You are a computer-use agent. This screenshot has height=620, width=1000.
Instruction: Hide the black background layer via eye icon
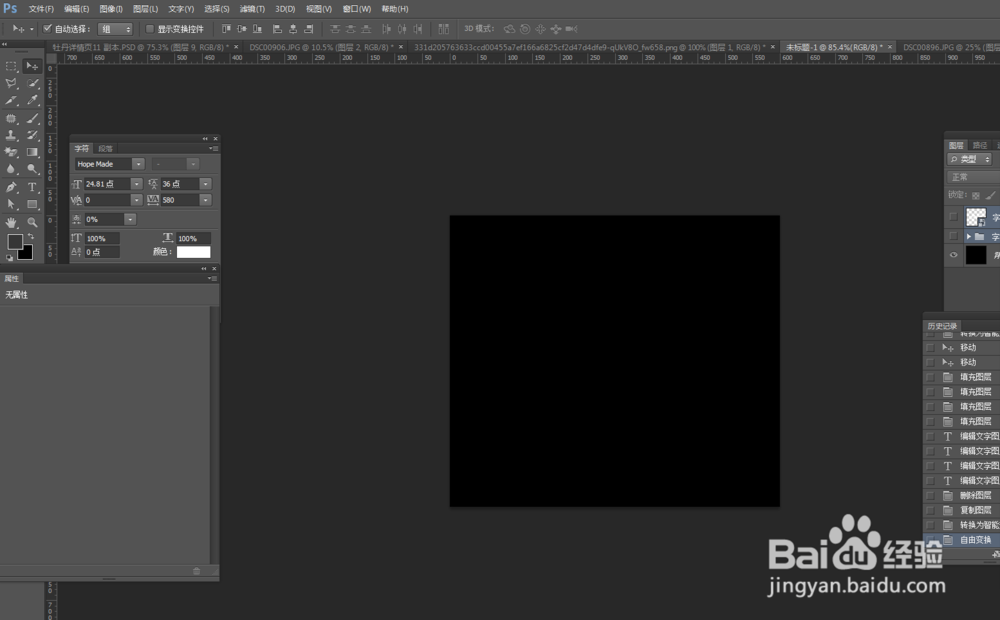(953, 255)
